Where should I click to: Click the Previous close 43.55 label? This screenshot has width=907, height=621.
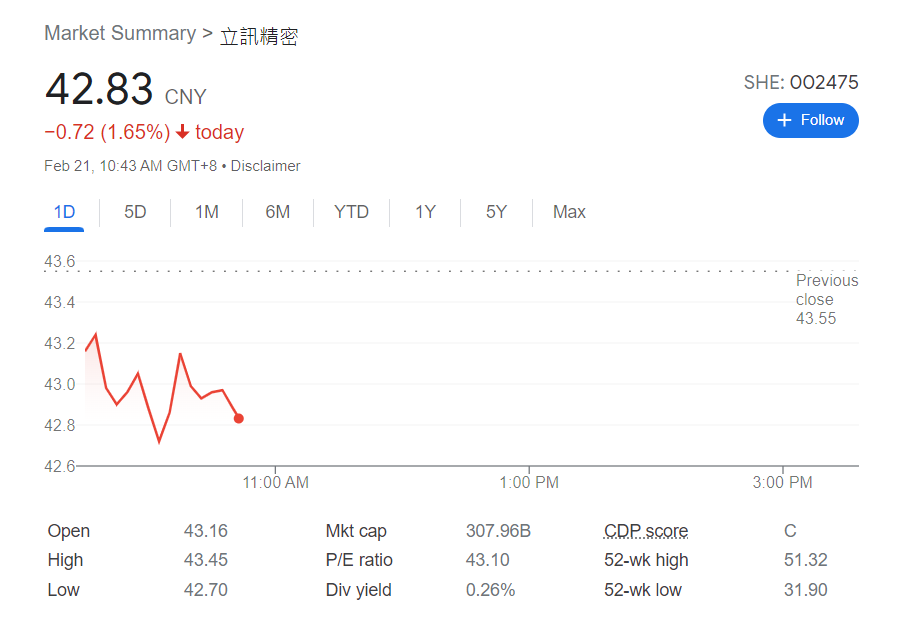[826, 300]
